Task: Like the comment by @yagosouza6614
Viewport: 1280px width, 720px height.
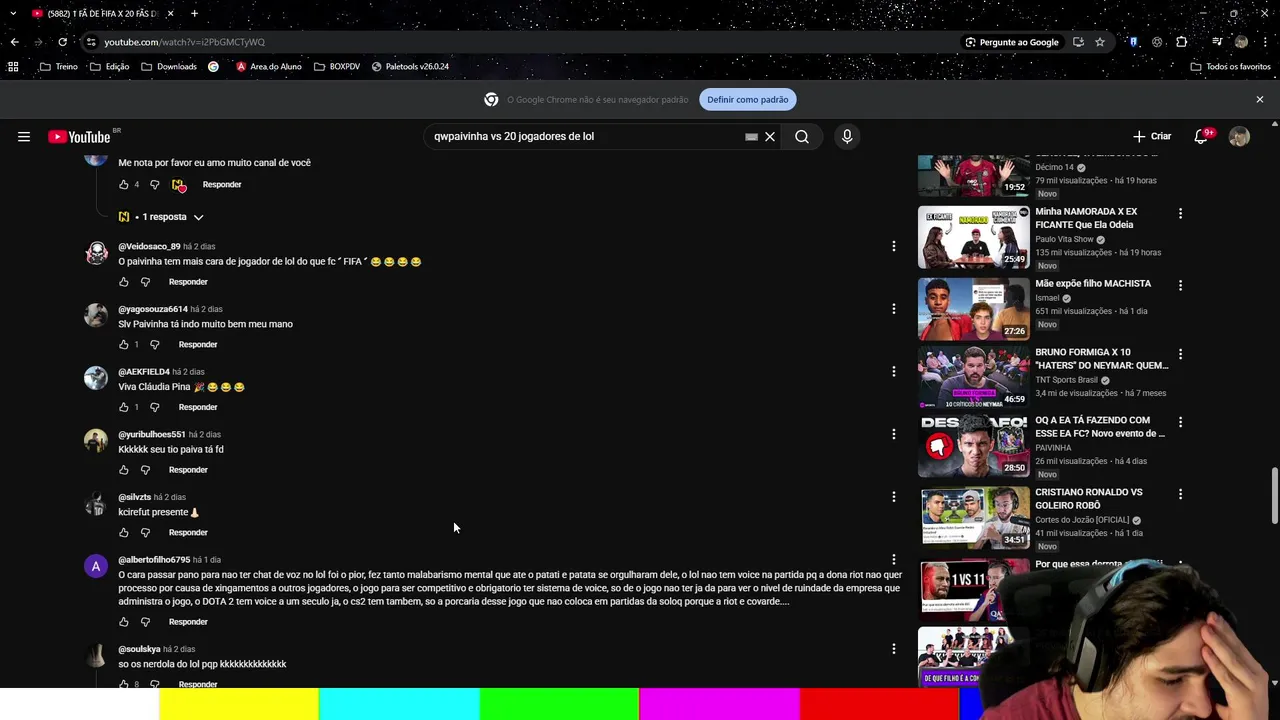Action: pos(124,345)
